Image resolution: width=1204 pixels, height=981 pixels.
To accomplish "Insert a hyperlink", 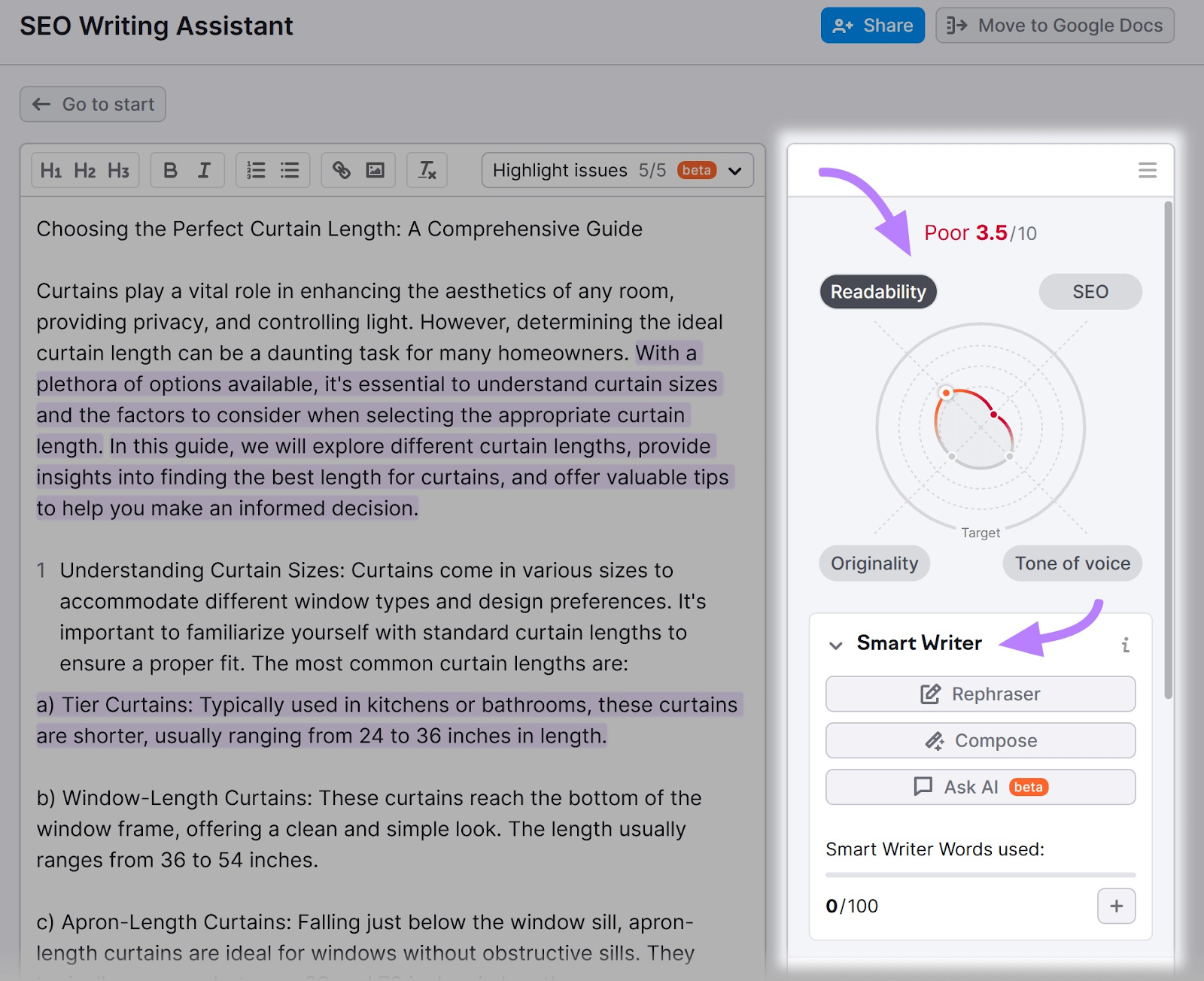I will tap(342, 171).
